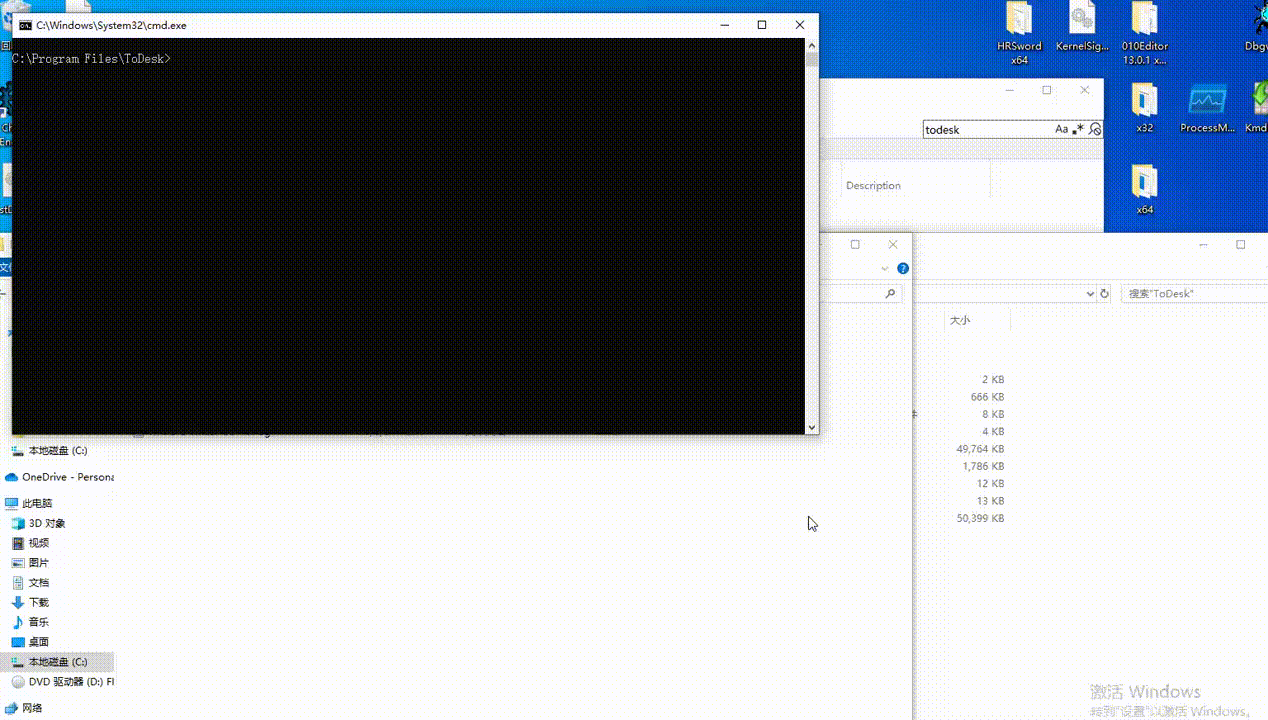Click the find icon right of regex toggle

coord(1094,129)
